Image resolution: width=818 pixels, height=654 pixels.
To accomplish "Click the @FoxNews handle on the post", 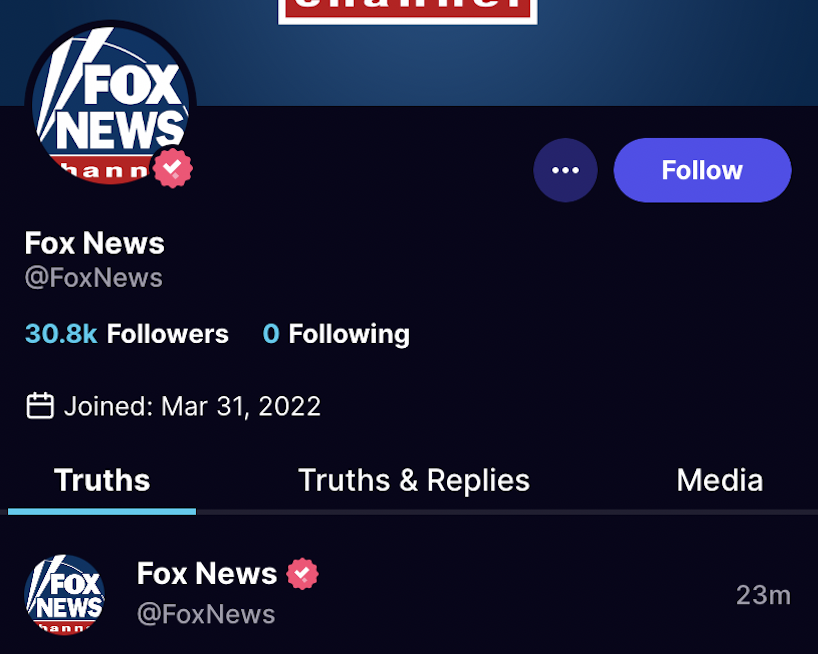I will (x=206, y=614).
